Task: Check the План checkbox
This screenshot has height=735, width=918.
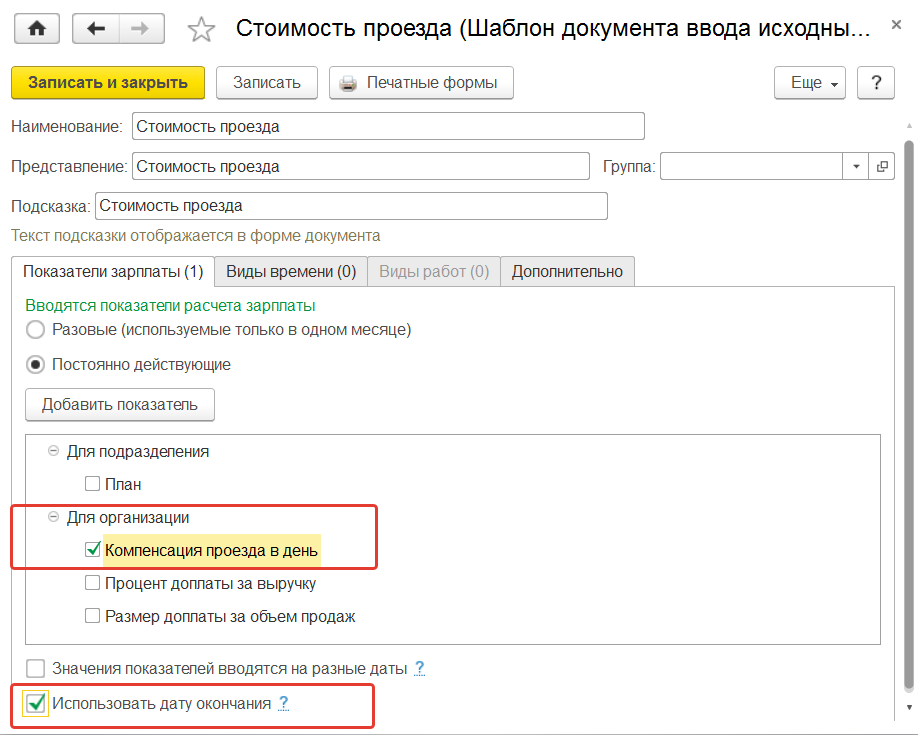Action: coord(93,484)
